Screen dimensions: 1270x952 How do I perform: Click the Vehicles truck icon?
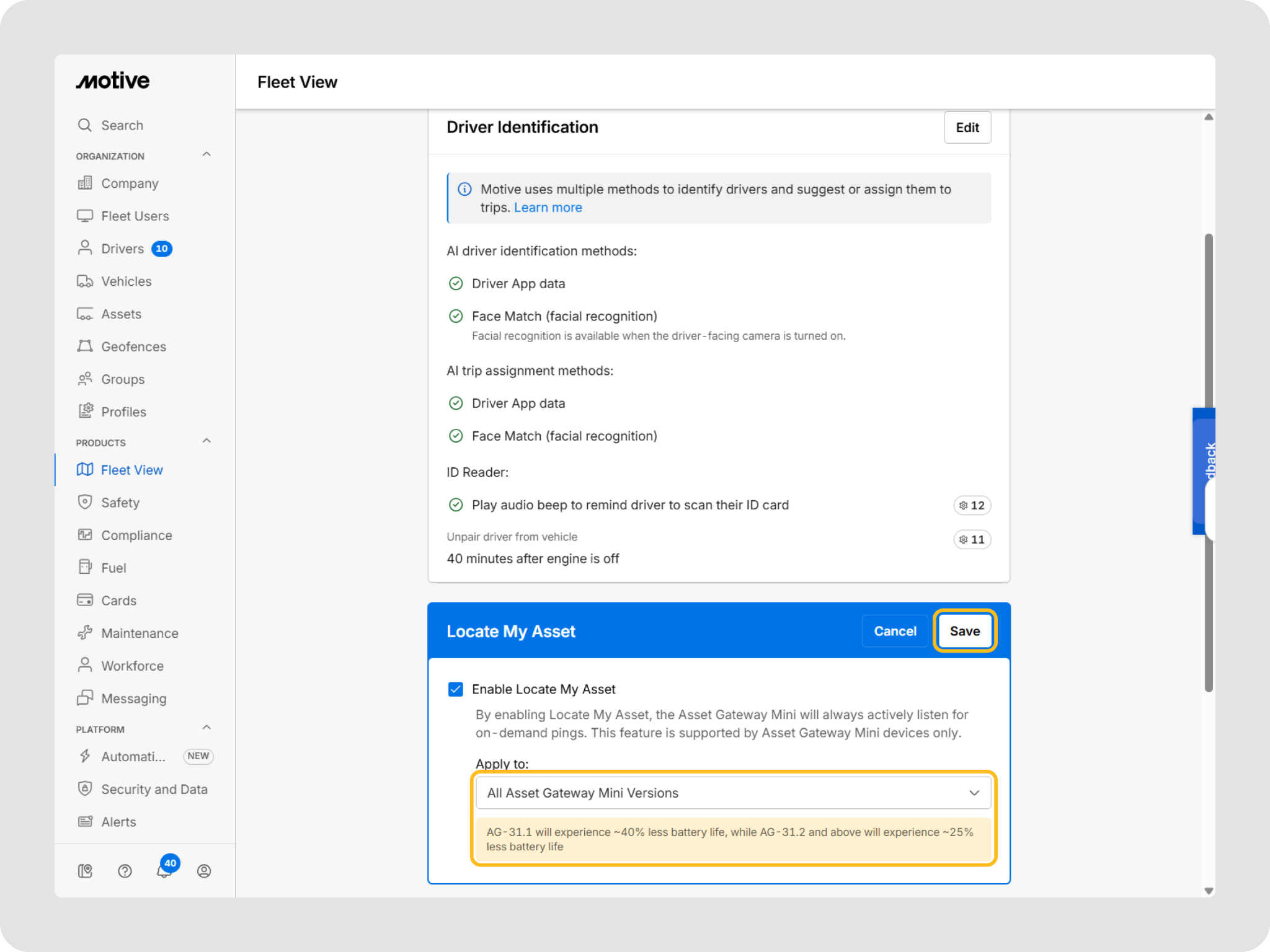point(85,281)
